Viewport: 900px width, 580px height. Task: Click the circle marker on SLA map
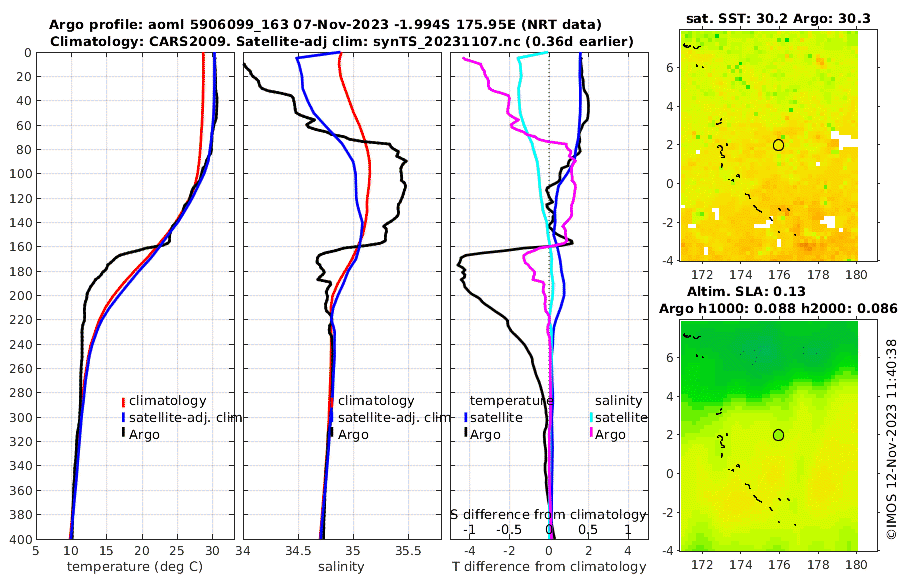(x=778, y=435)
